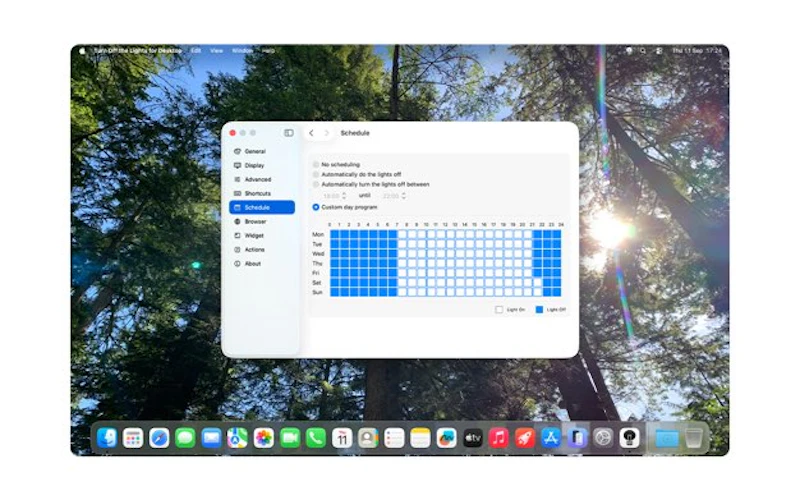Click the end time stepper arrows
800x500 pixels.
[404, 196]
